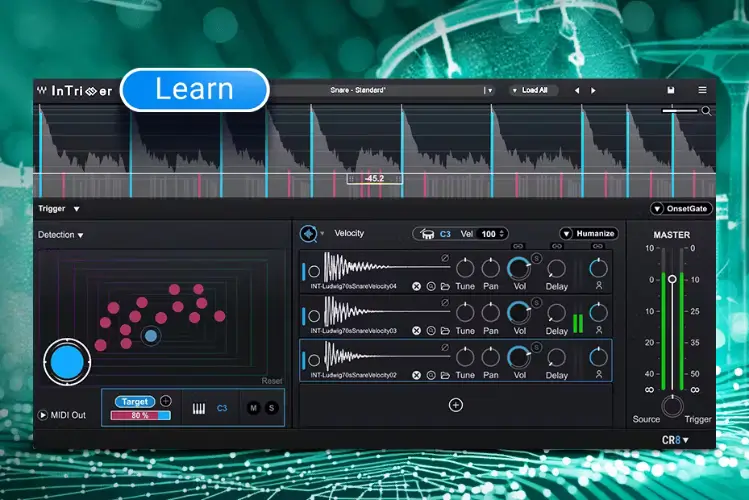This screenshot has width=749, height=500.
Task: Click the 80 % target sensitivity bar
Action: pos(140,415)
